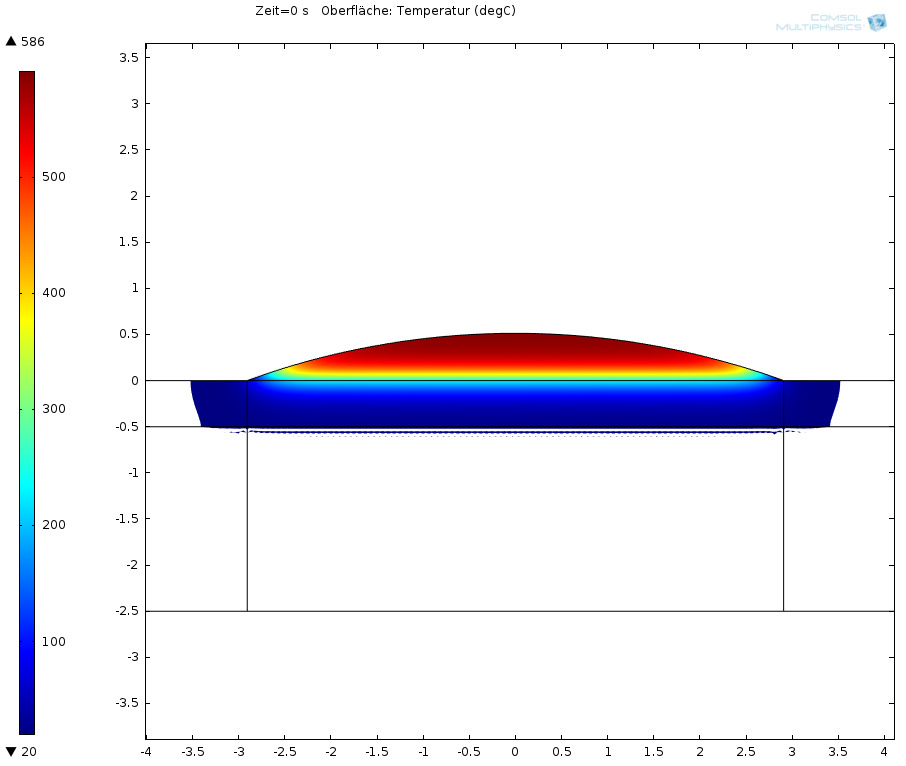Click the dark blue right wing of the part
The image size is (906, 766).
tap(811, 403)
